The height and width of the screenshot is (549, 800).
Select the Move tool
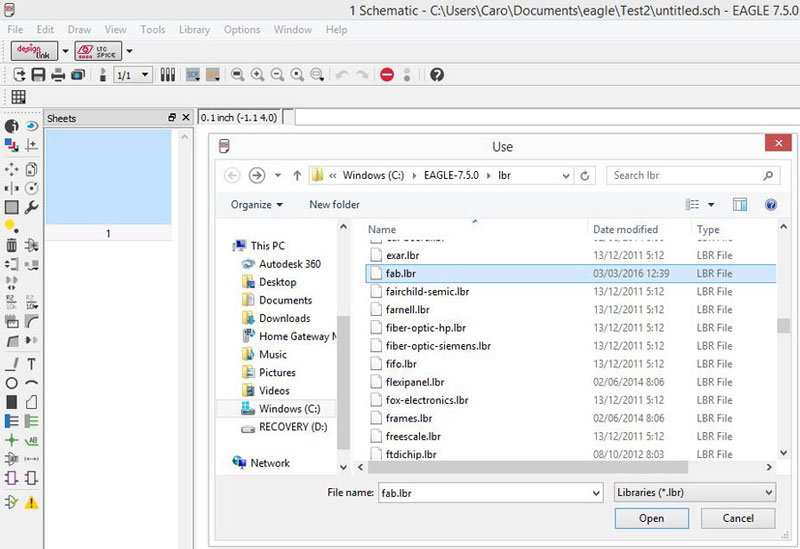coord(11,169)
